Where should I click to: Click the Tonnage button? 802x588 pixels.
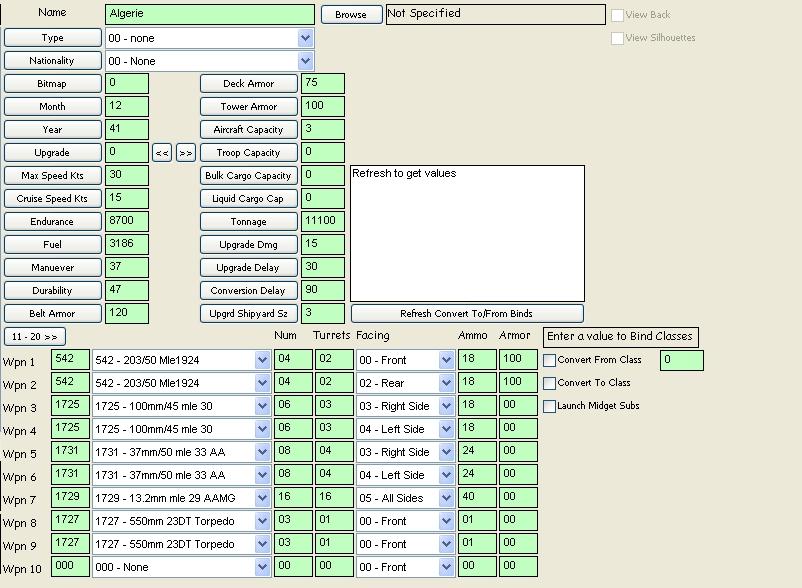(249, 221)
